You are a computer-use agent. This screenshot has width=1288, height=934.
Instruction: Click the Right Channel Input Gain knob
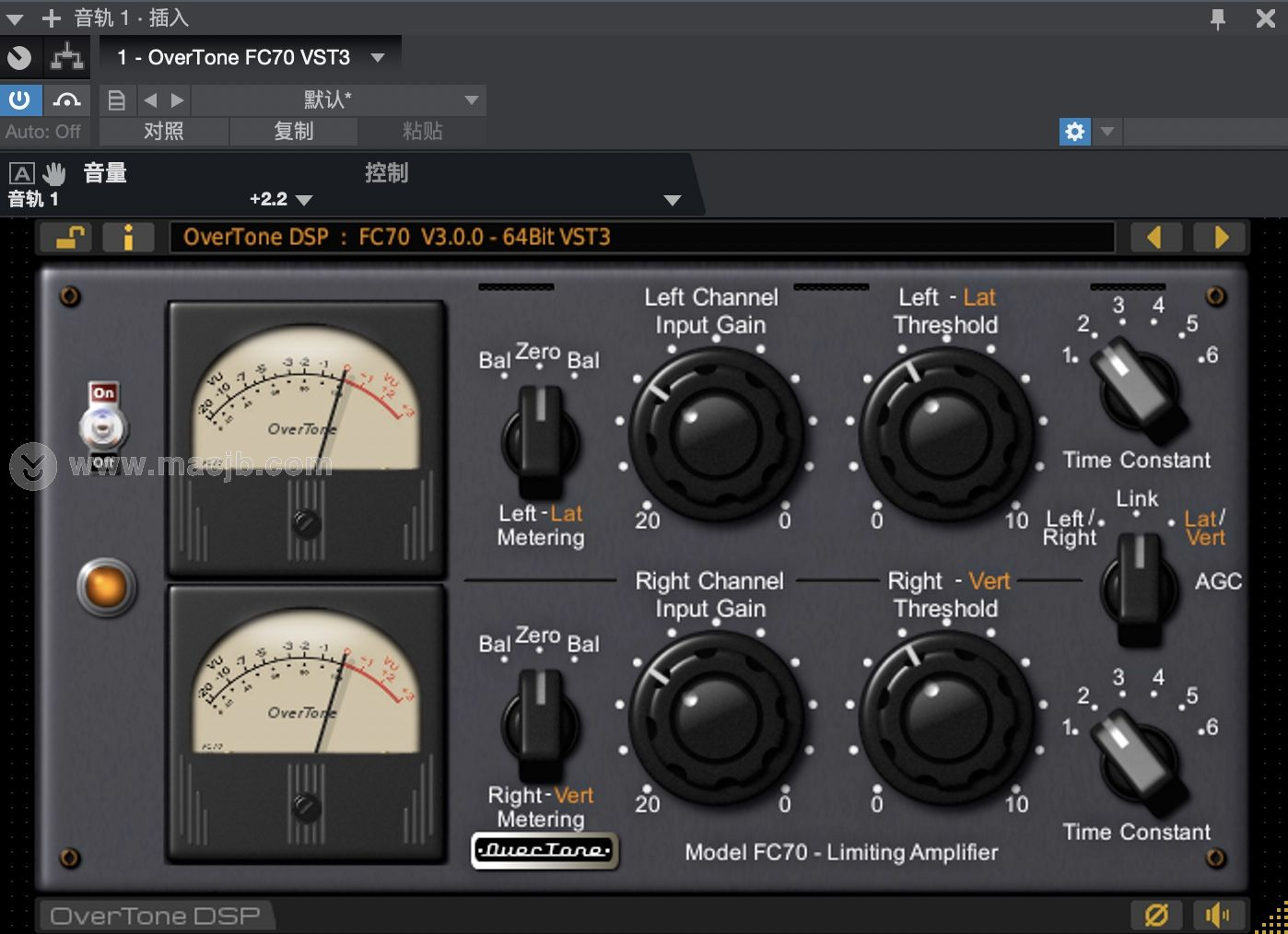point(716,716)
